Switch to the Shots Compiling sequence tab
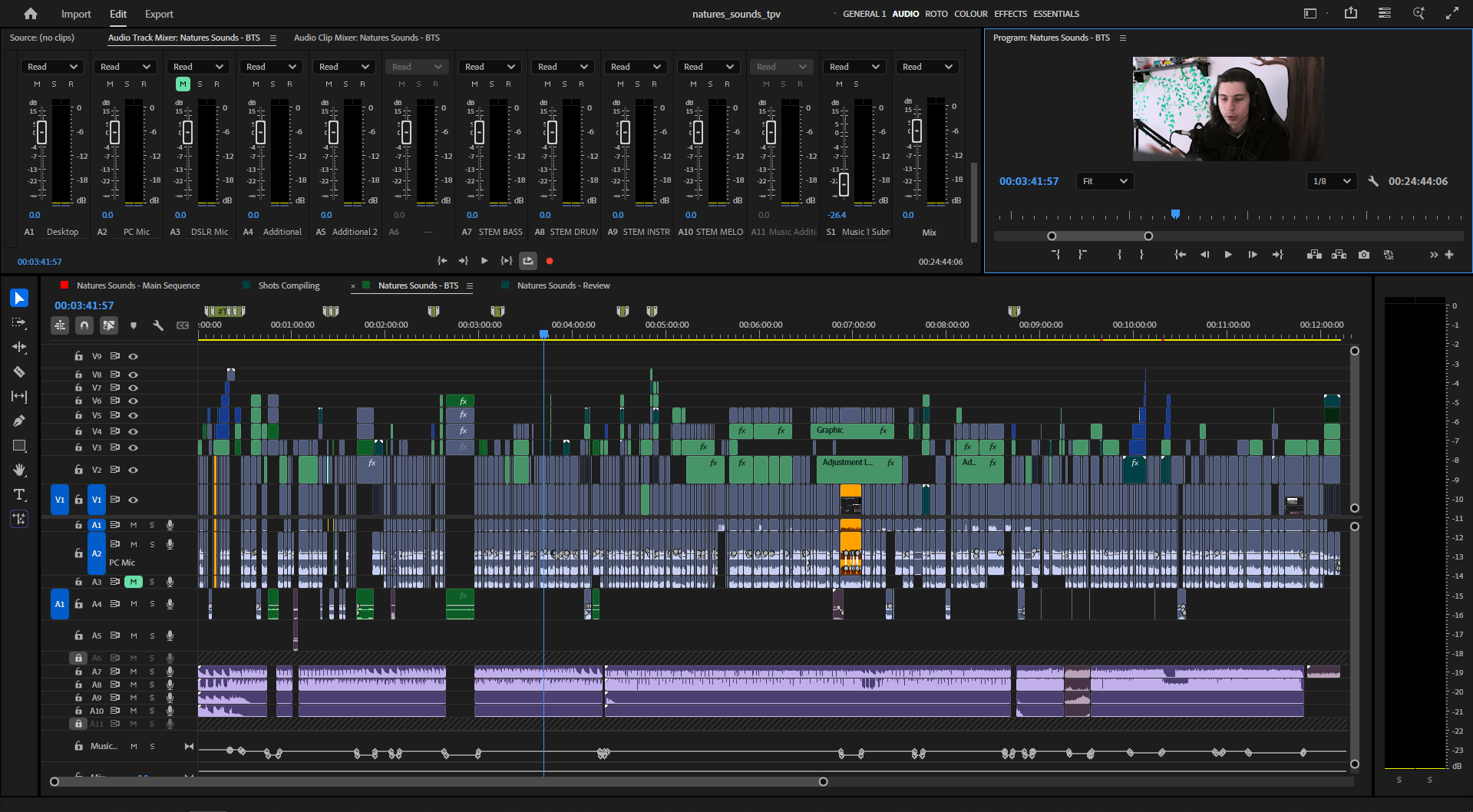Image resolution: width=1473 pixels, height=812 pixels. coord(289,285)
